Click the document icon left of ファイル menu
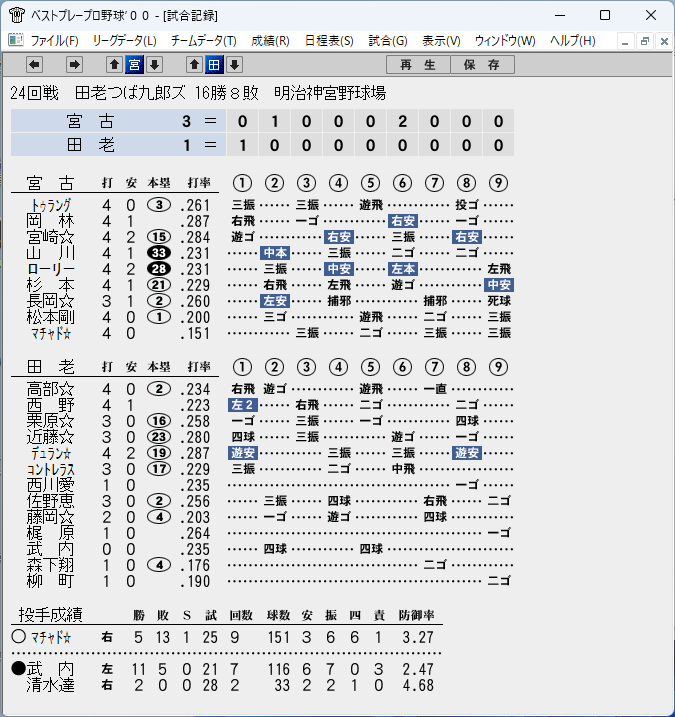This screenshot has height=717, width=675. tap(16, 40)
